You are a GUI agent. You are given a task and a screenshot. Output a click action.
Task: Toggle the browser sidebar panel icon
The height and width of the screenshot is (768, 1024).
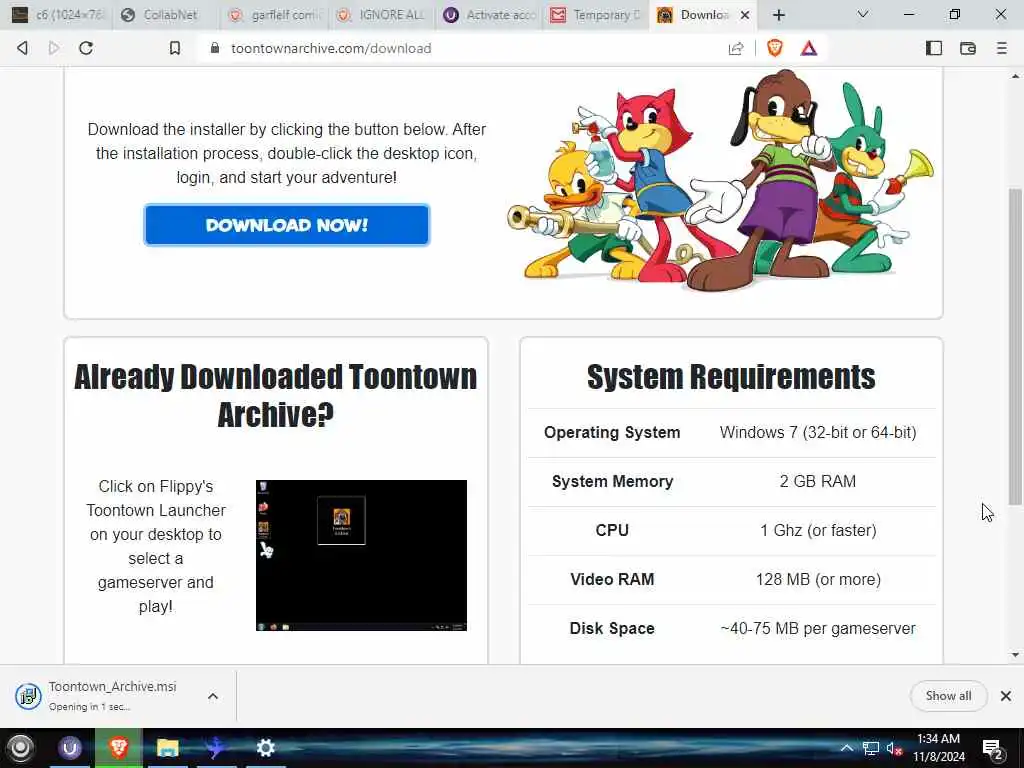coord(934,48)
